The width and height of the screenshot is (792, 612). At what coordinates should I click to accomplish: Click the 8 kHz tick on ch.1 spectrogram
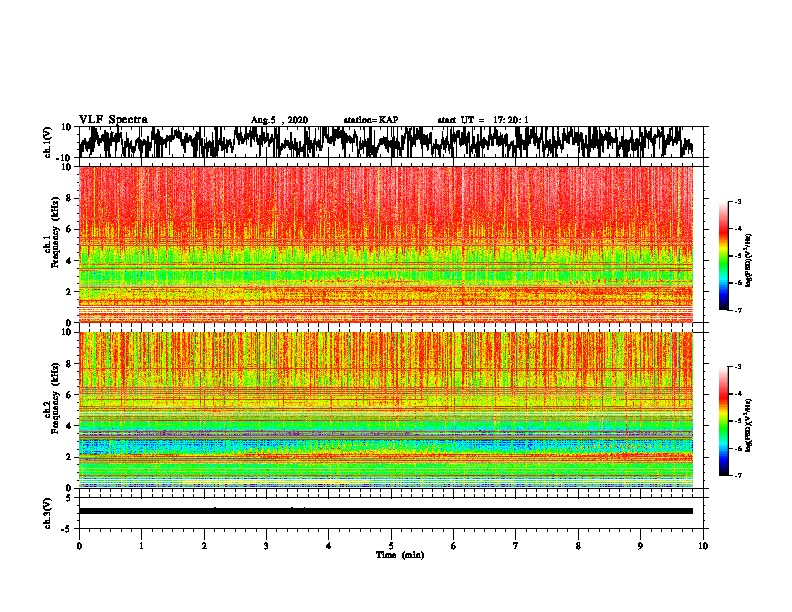(69, 198)
